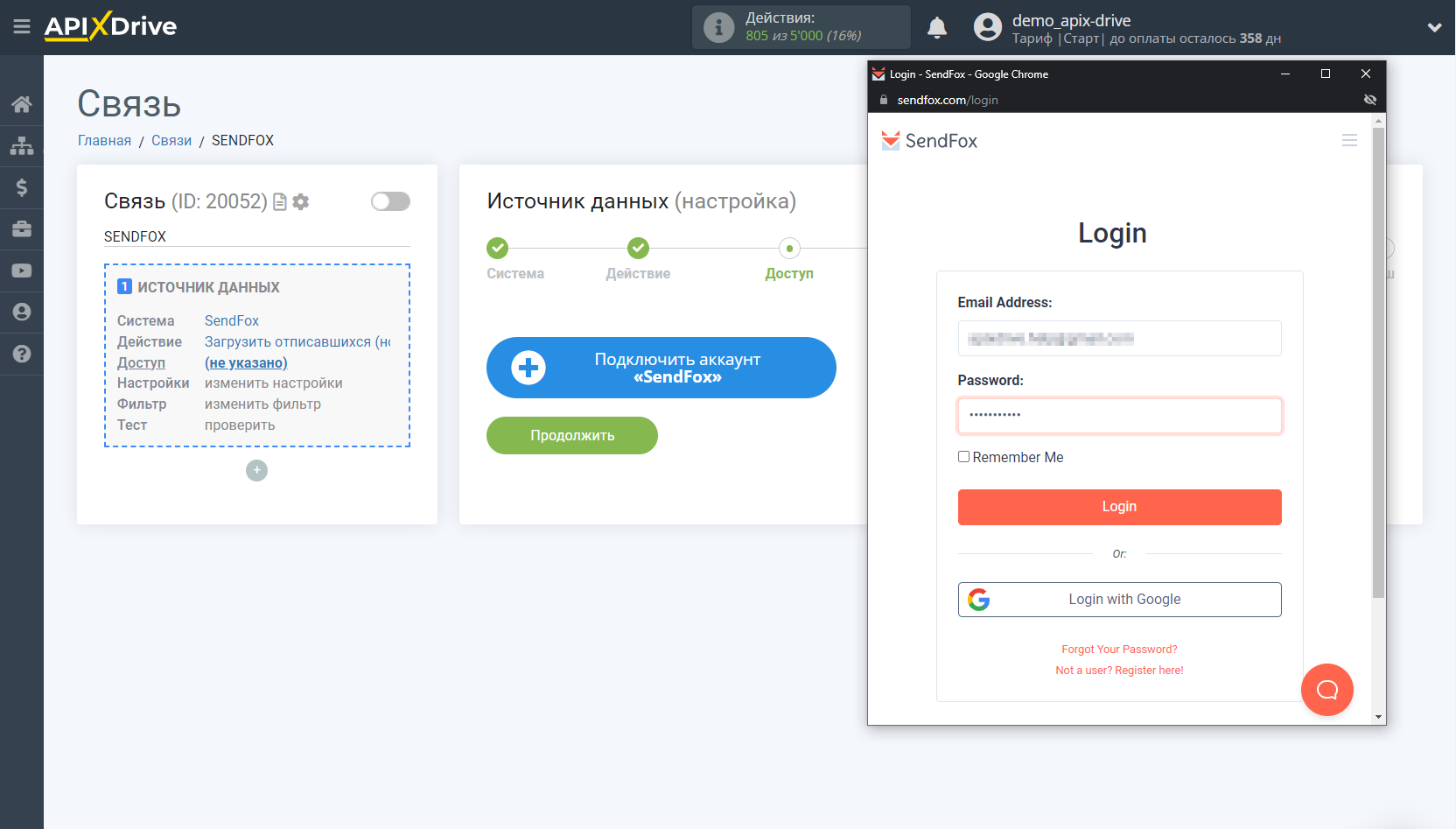Viewport: 1456px width, 829px height.
Task: Select the Система step
Action: click(515, 259)
